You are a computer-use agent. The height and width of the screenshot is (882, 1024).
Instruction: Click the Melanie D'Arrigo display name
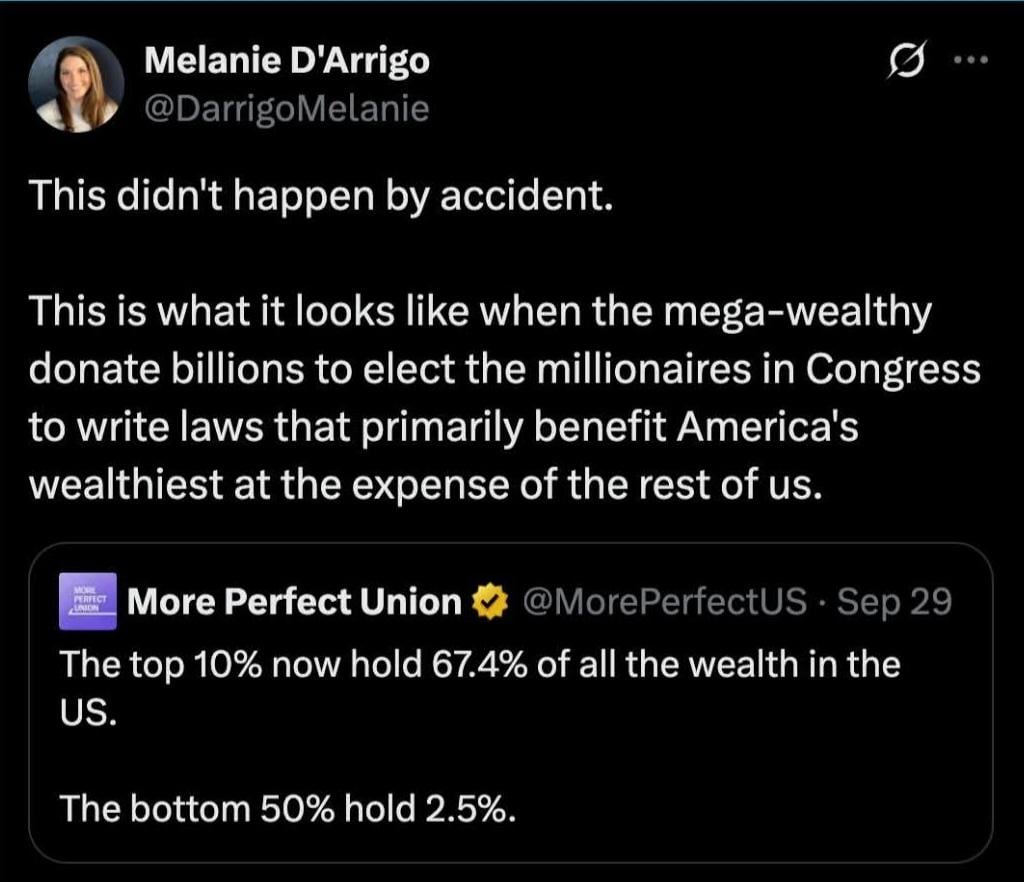pyautogui.click(x=287, y=62)
